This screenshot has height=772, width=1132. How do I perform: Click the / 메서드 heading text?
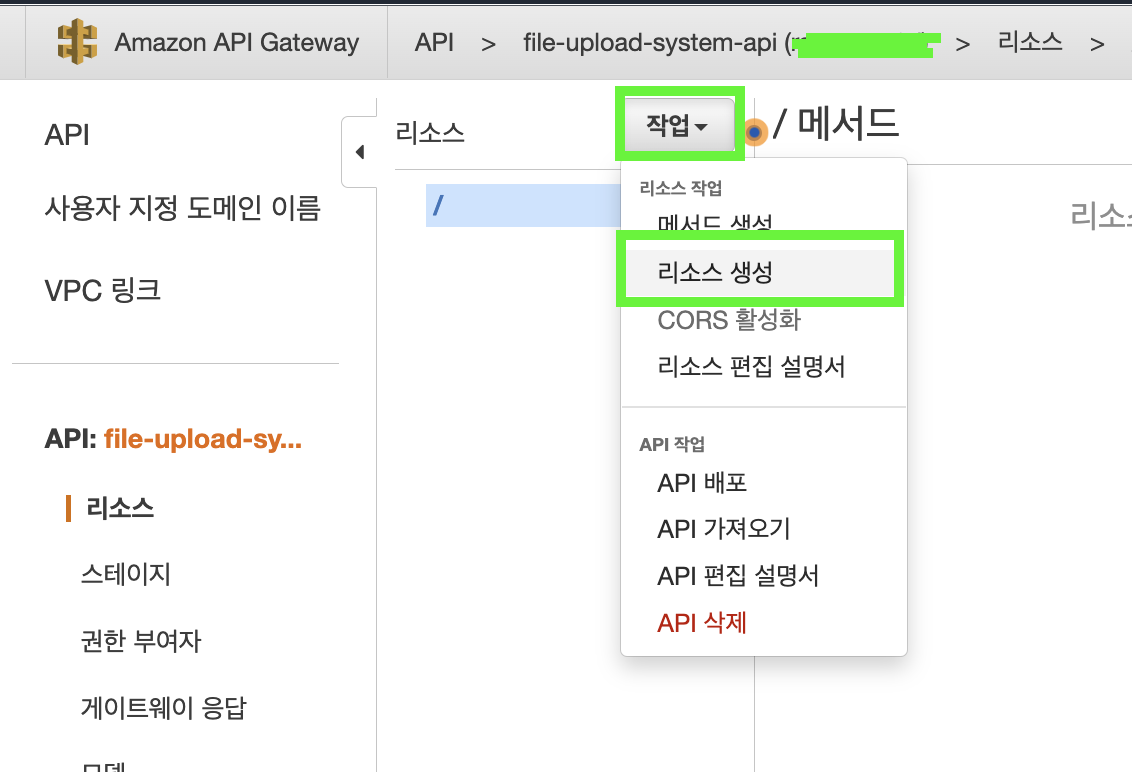click(836, 123)
